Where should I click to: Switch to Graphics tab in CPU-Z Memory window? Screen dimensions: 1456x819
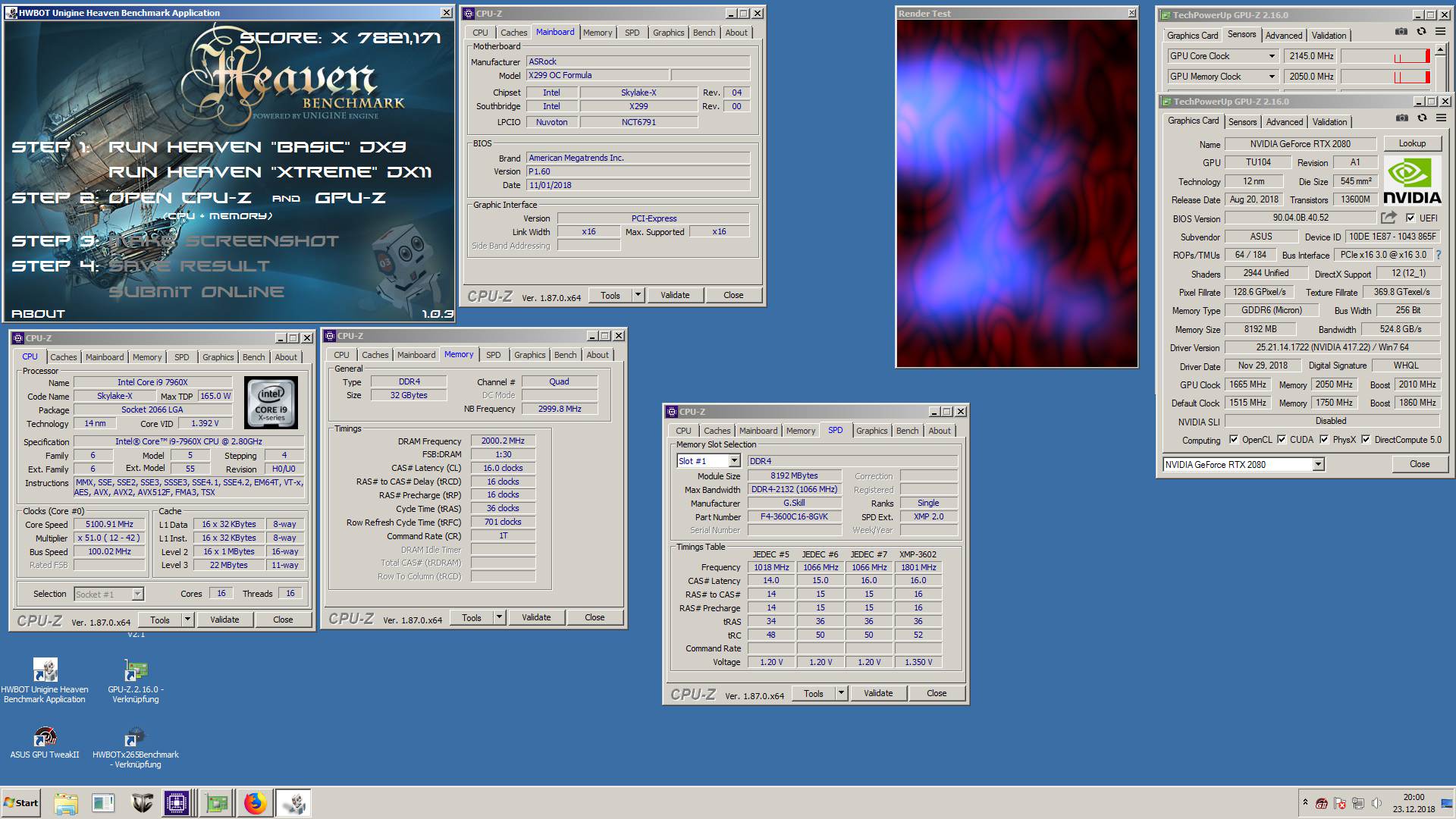(529, 355)
